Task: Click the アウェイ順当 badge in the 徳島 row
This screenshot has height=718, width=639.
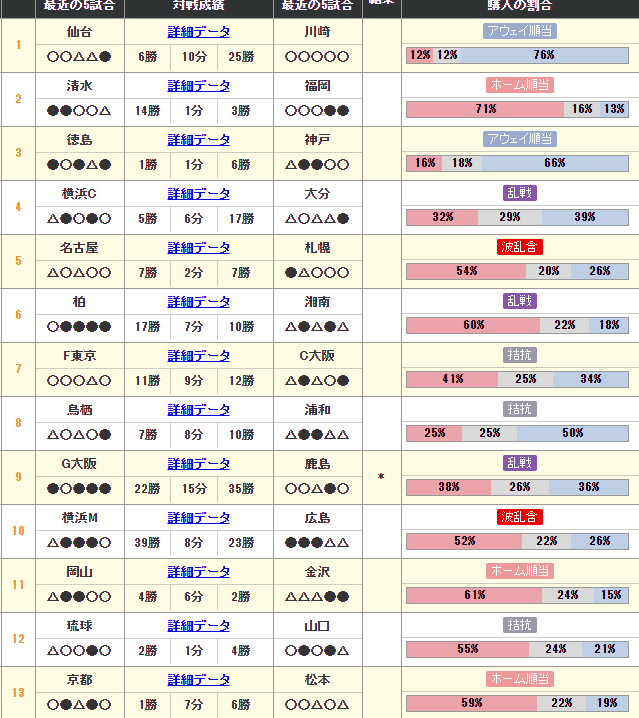Action: (x=520, y=139)
